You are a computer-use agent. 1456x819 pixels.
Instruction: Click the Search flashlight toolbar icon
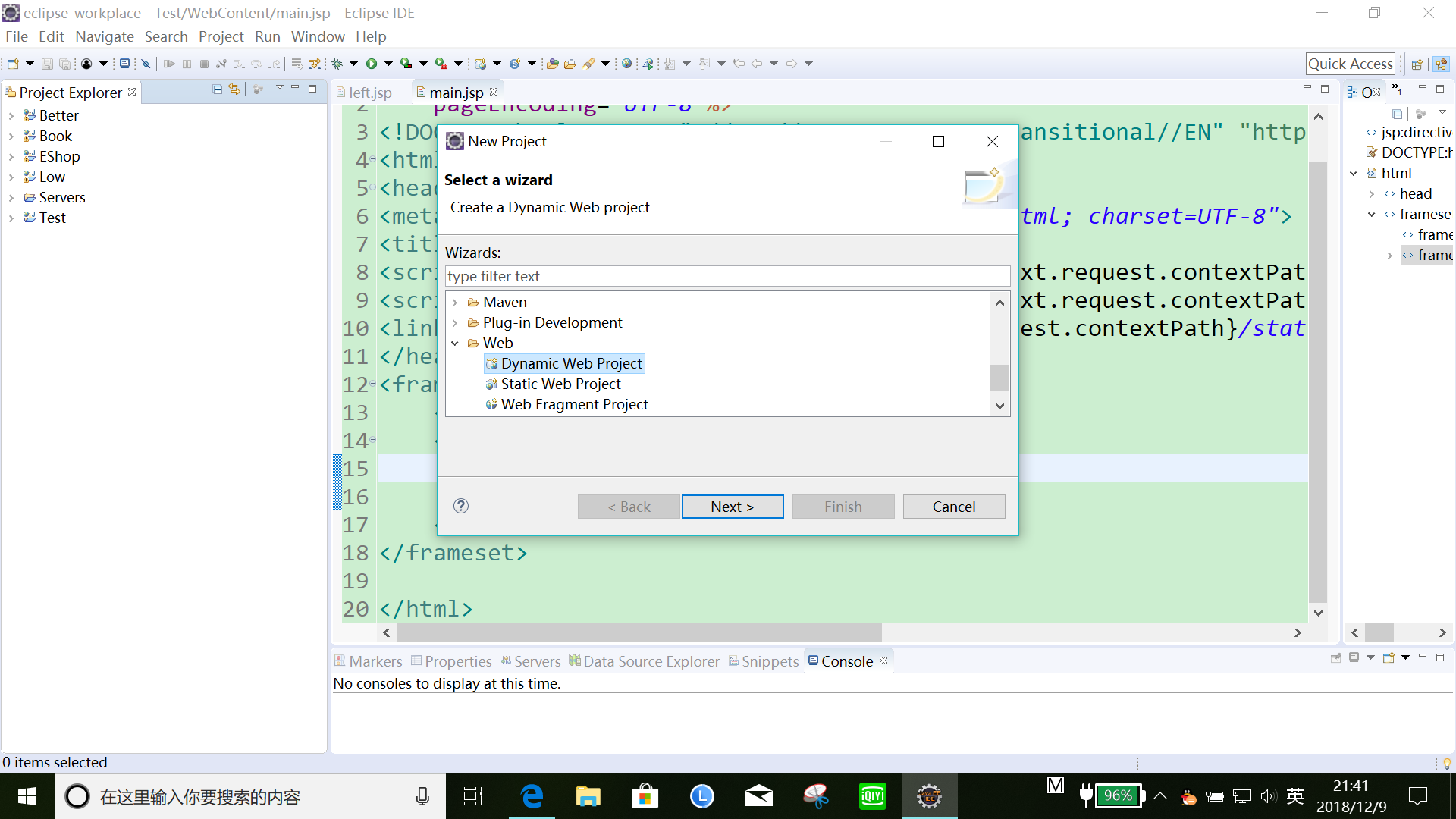tap(588, 64)
